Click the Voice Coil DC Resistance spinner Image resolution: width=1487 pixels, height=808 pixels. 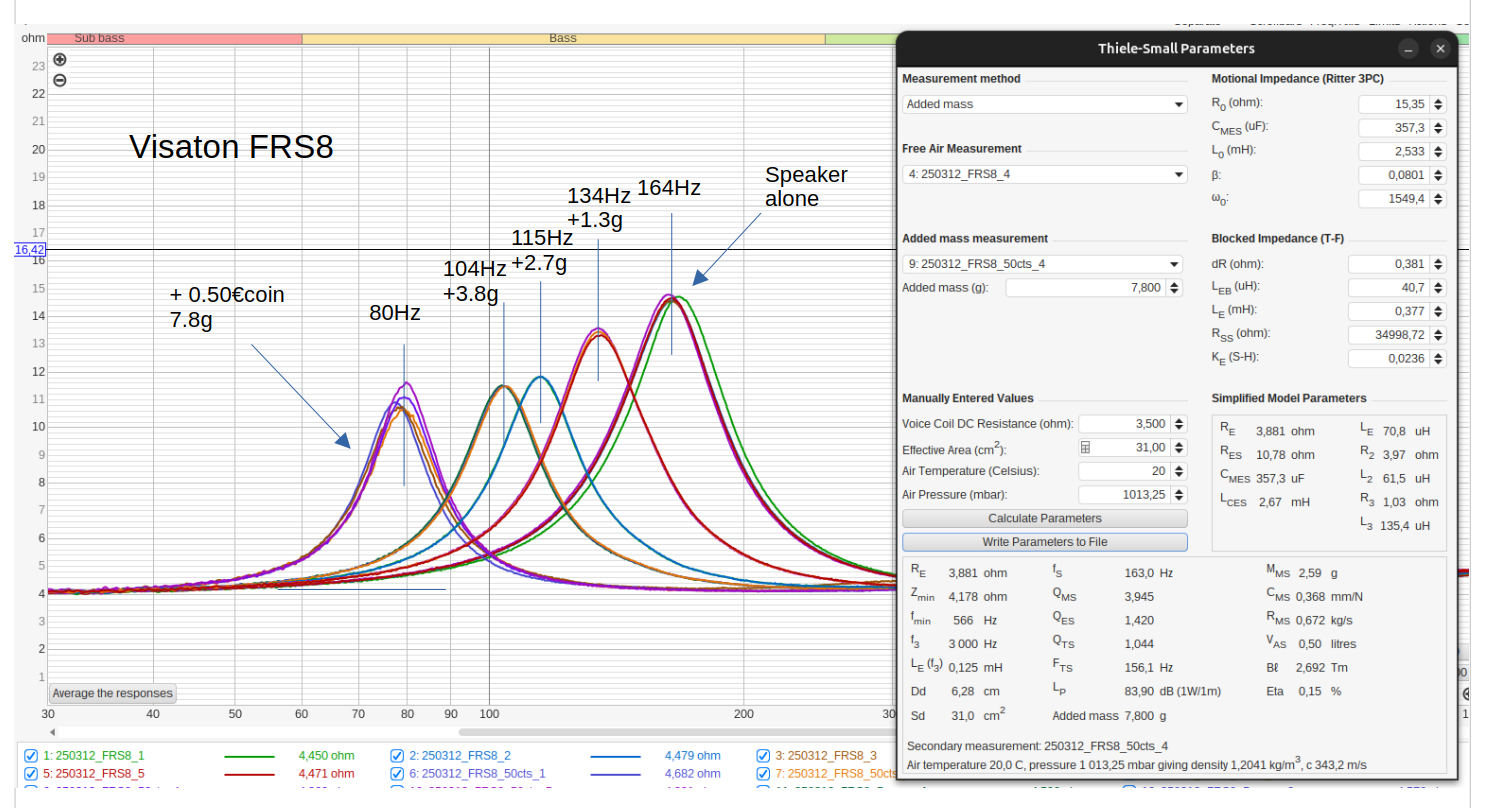click(1178, 424)
